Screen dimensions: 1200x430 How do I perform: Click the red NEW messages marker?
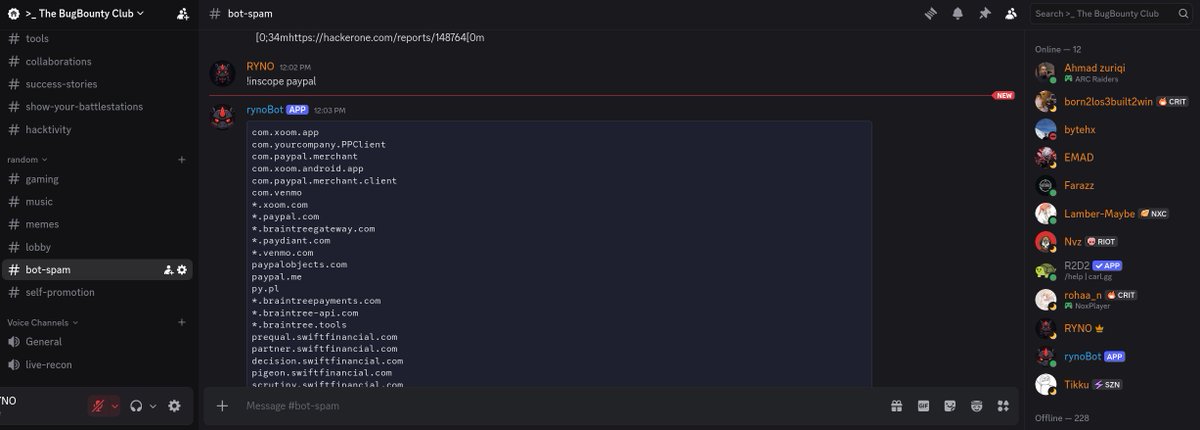pos(1003,95)
